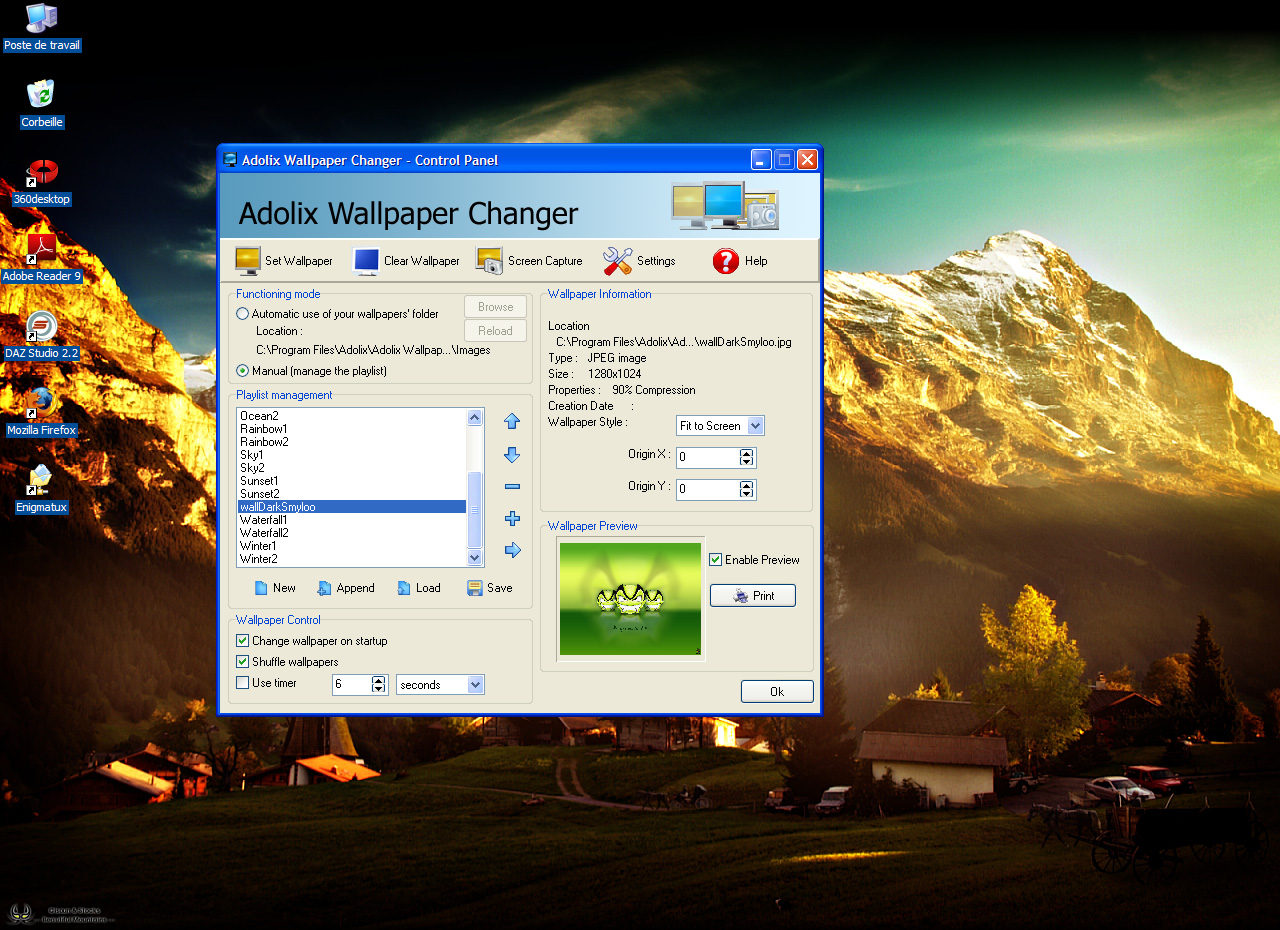Viewport: 1280px width, 930px height.
Task: Remove playlist item with the minus icon
Action: click(512, 487)
